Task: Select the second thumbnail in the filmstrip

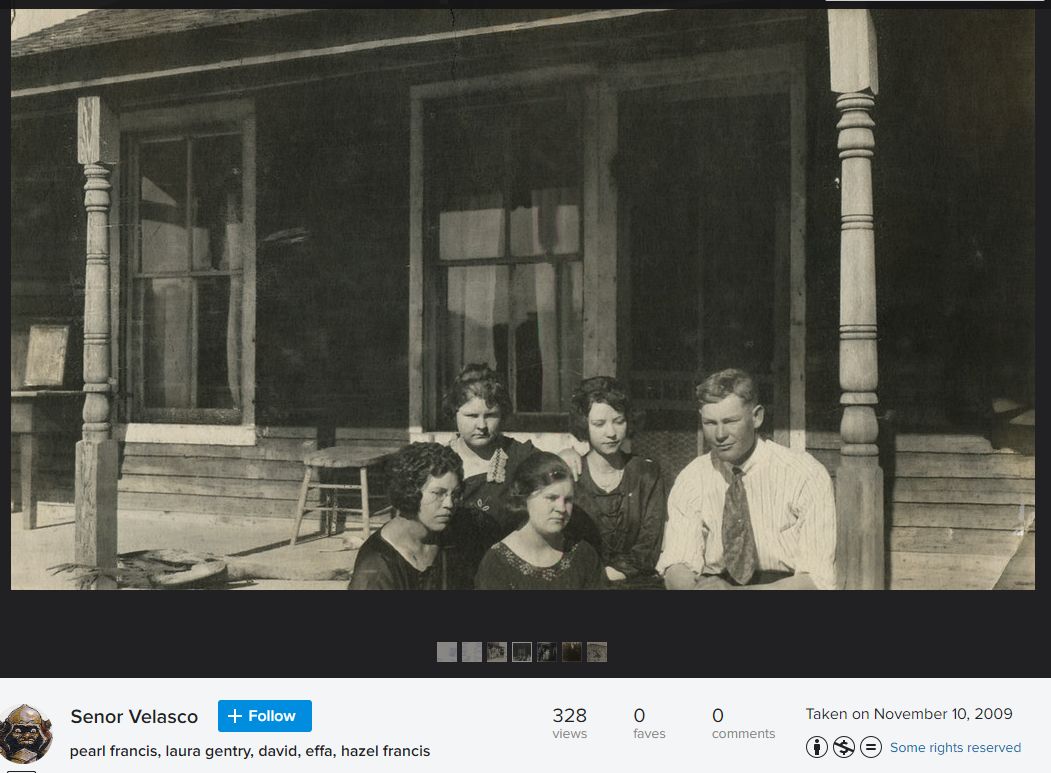Action: (x=472, y=652)
